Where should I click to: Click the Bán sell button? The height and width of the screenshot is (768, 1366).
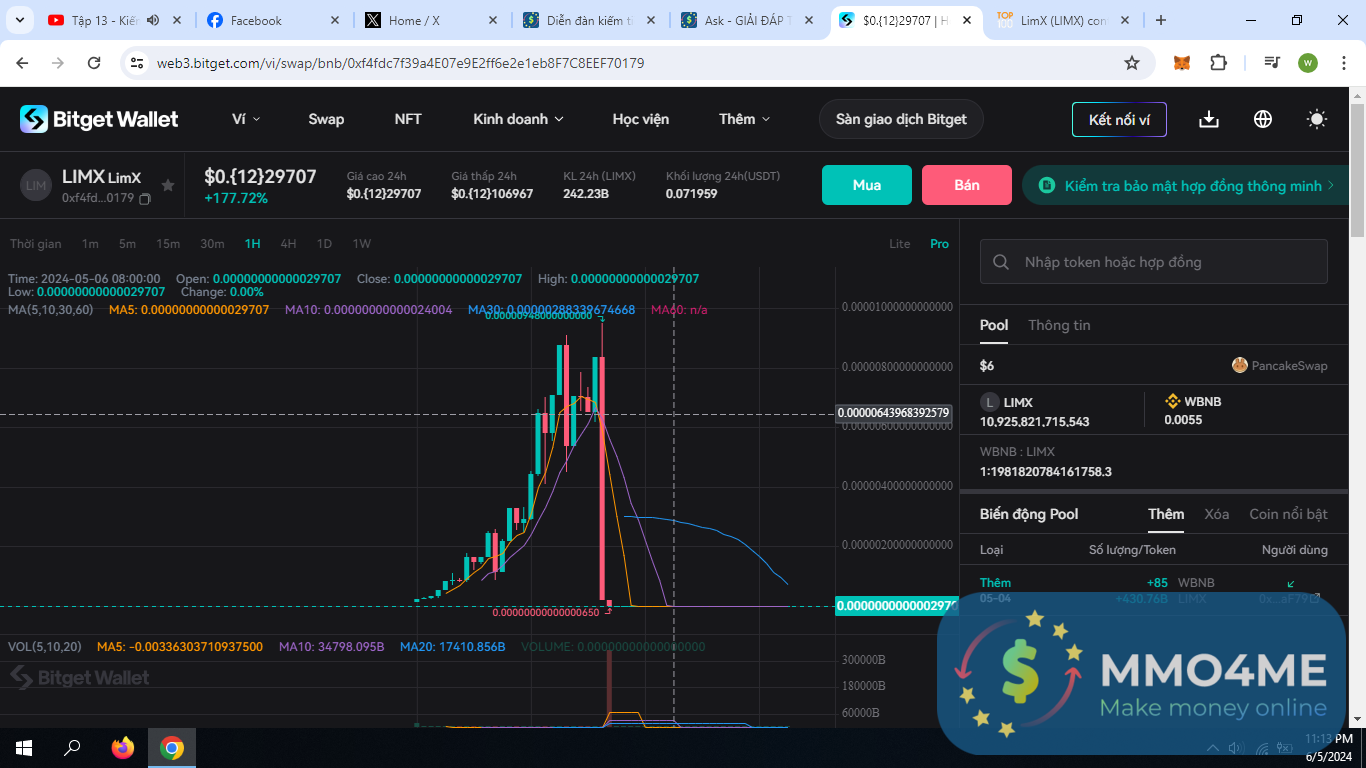[x=967, y=185]
